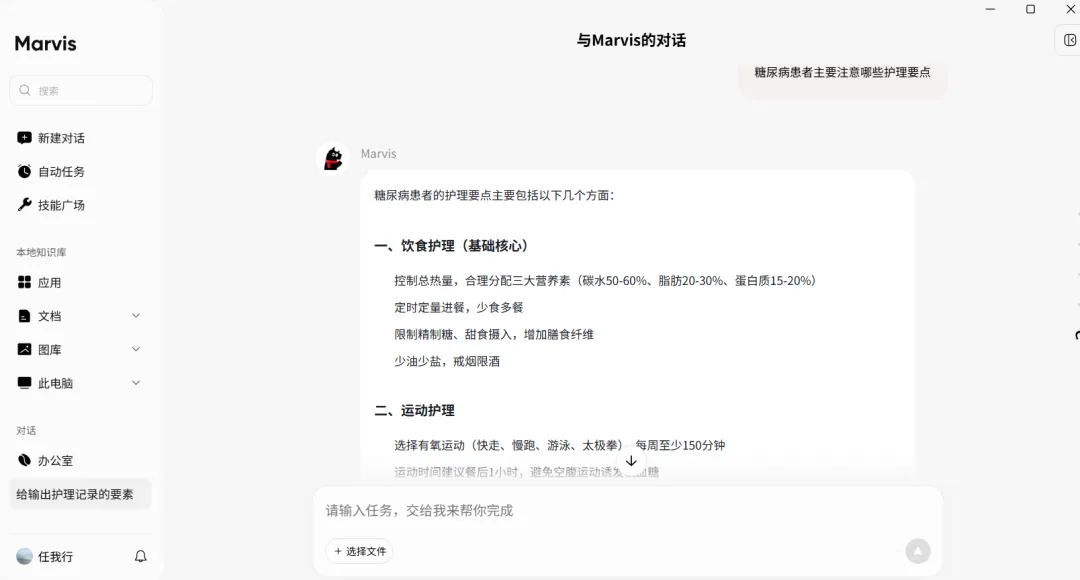Image resolution: width=1080 pixels, height=580 pixels.
Task: Click the 任我行 user avatar
Action: [24, 557]
